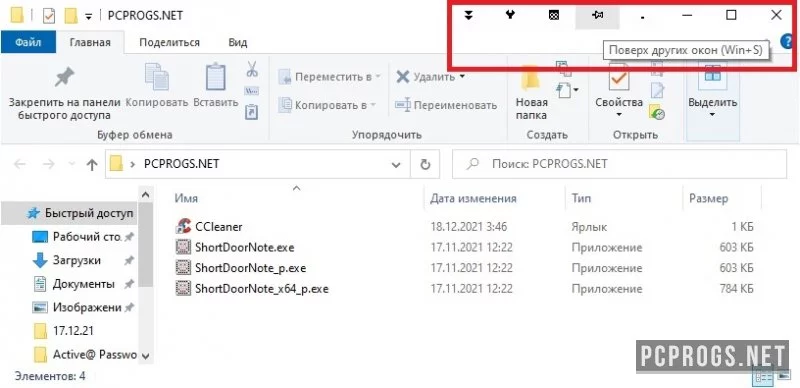Image resolution: width=800 pixels, height=388 pixels.
Task: Sort by the Размер column header
Action: pos(709,198)
